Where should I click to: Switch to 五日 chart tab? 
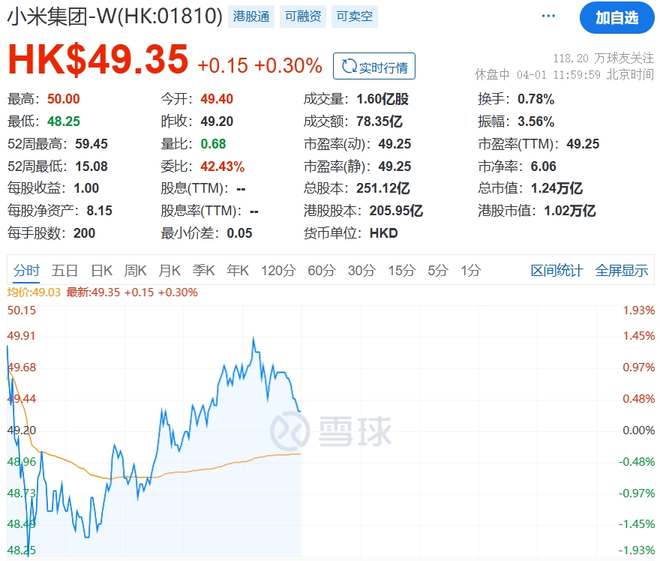click(65, 270)
